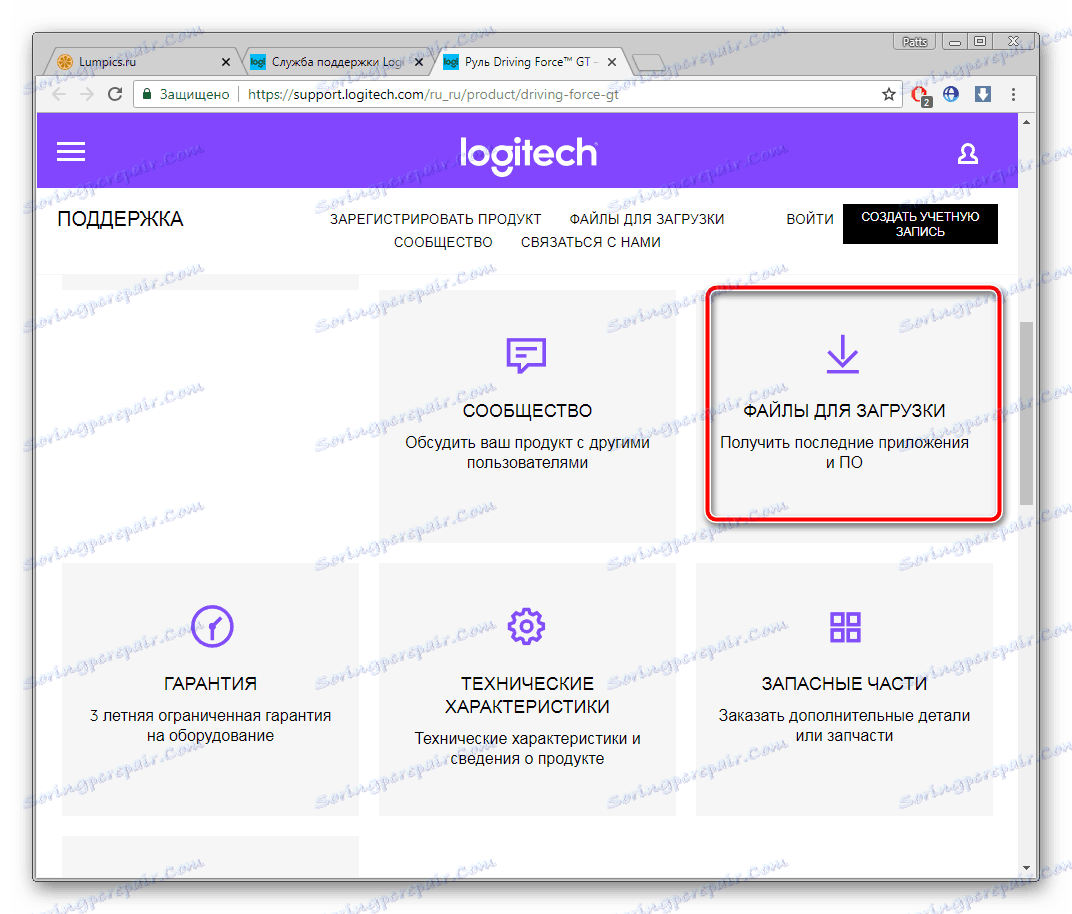Screen dimensions: 1072x914
Task: Click the СОЗДАТЬ УЧЕТНУЮ ЗАПИСЬ button
Action: tap(920, 224)
